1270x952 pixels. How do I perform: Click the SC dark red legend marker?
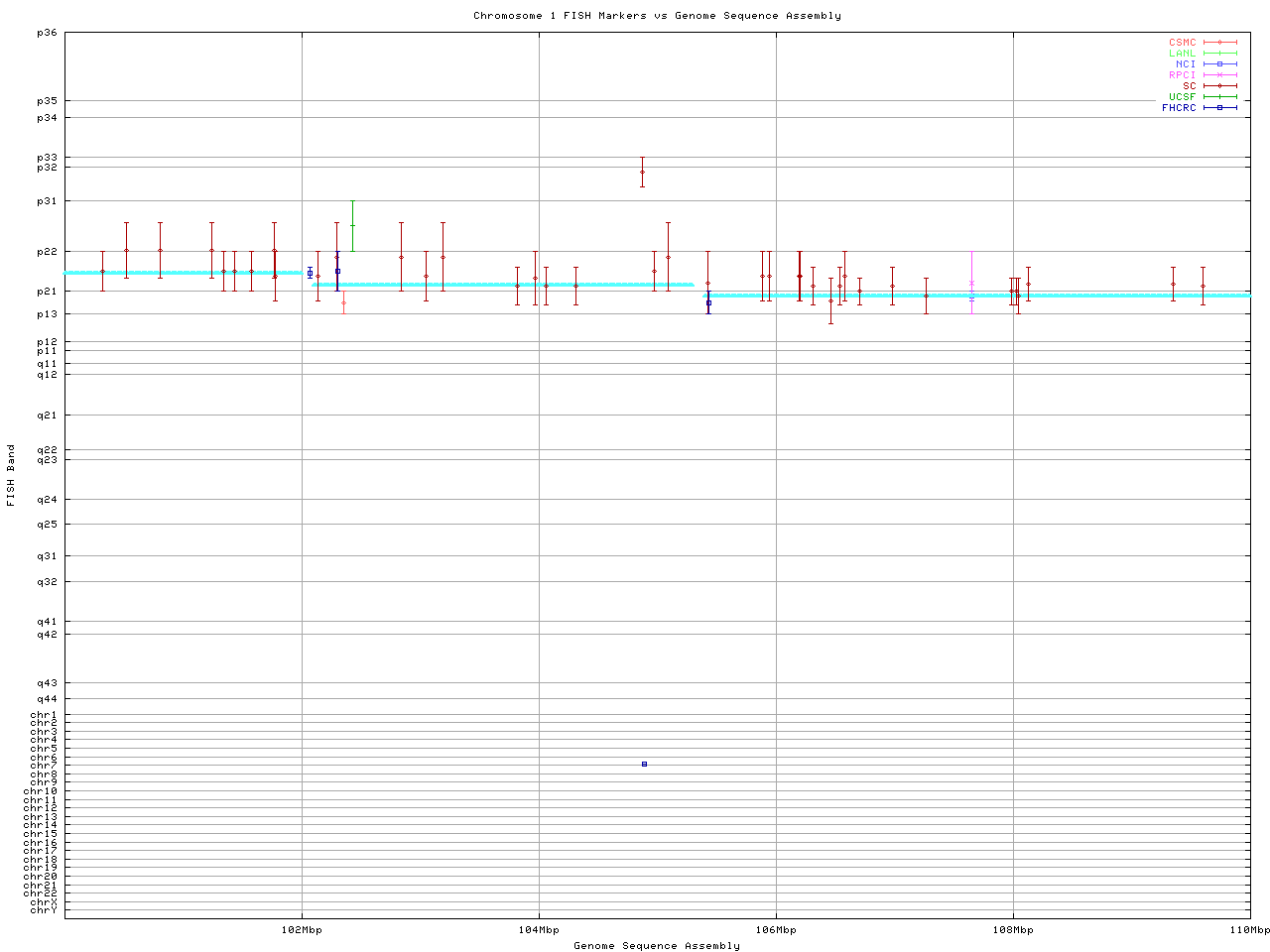pos(1219,86)
